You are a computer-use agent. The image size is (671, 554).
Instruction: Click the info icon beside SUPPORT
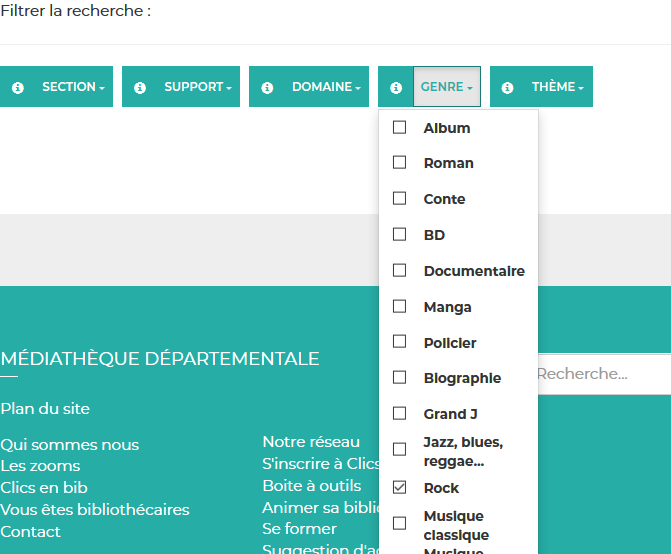[140, 88]
